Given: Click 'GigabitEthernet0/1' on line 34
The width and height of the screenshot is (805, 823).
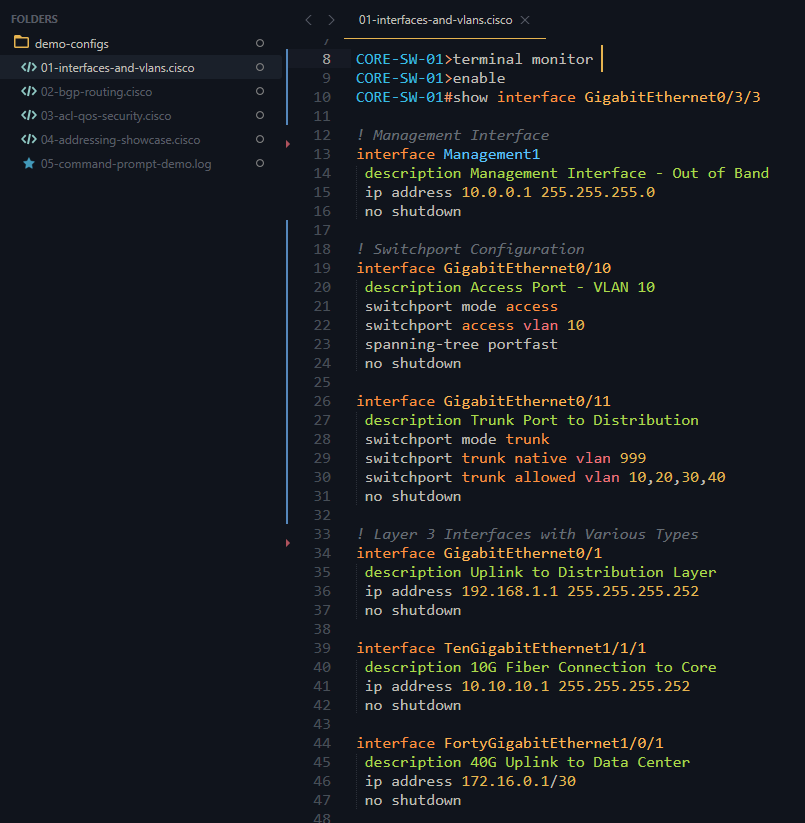Looking at the screenshot, I should (523, 553).
